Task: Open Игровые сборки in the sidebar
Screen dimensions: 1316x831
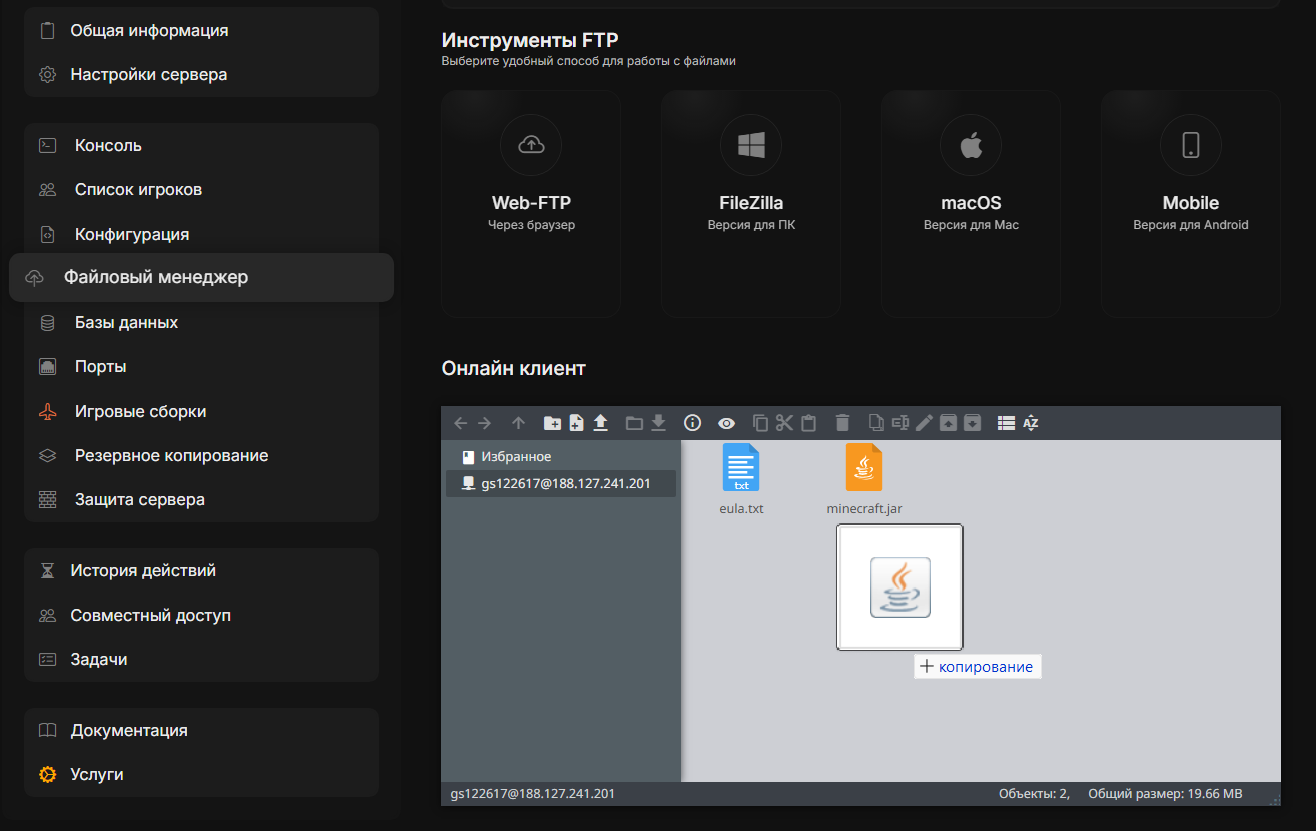Action: click(201, 411)
